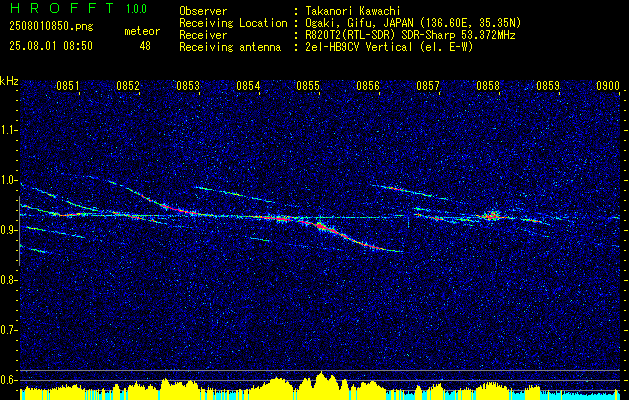Click the 0858 time marker
Image resolution: width=629 pixels, height=400 pixels.
(488, 86)
